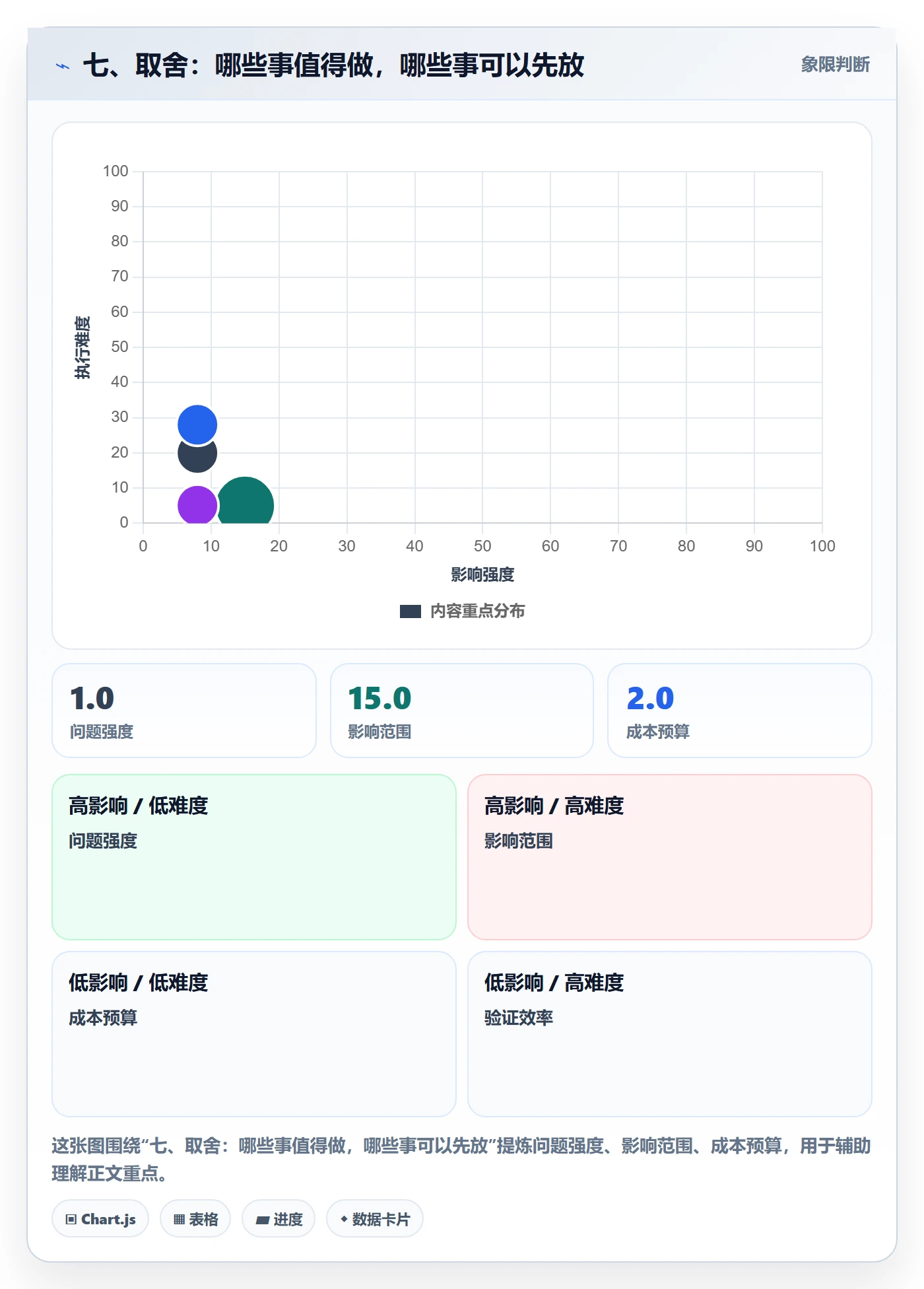Open the 问题强度 1.0 data card
Image resolution: width=924 pixels, height=1289 pixels.
(184, 711)
